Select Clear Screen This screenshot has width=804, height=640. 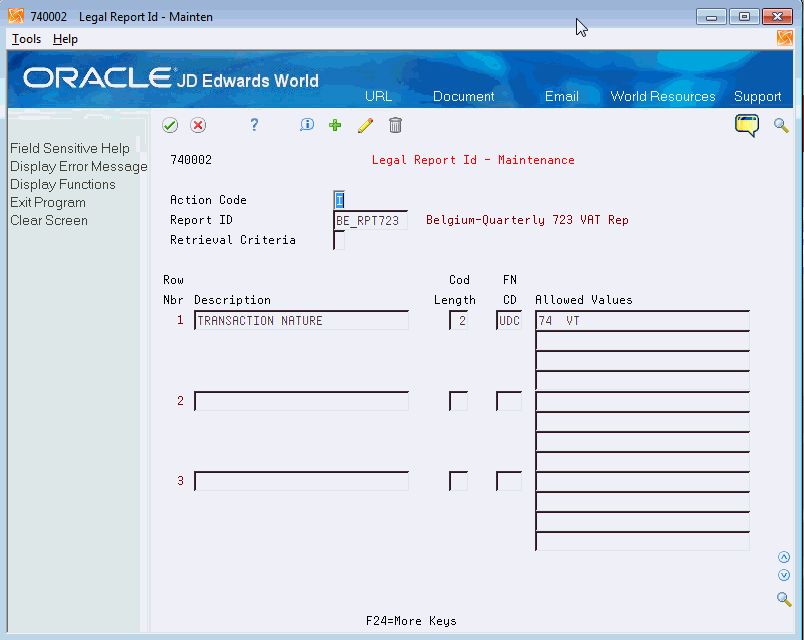49,221
